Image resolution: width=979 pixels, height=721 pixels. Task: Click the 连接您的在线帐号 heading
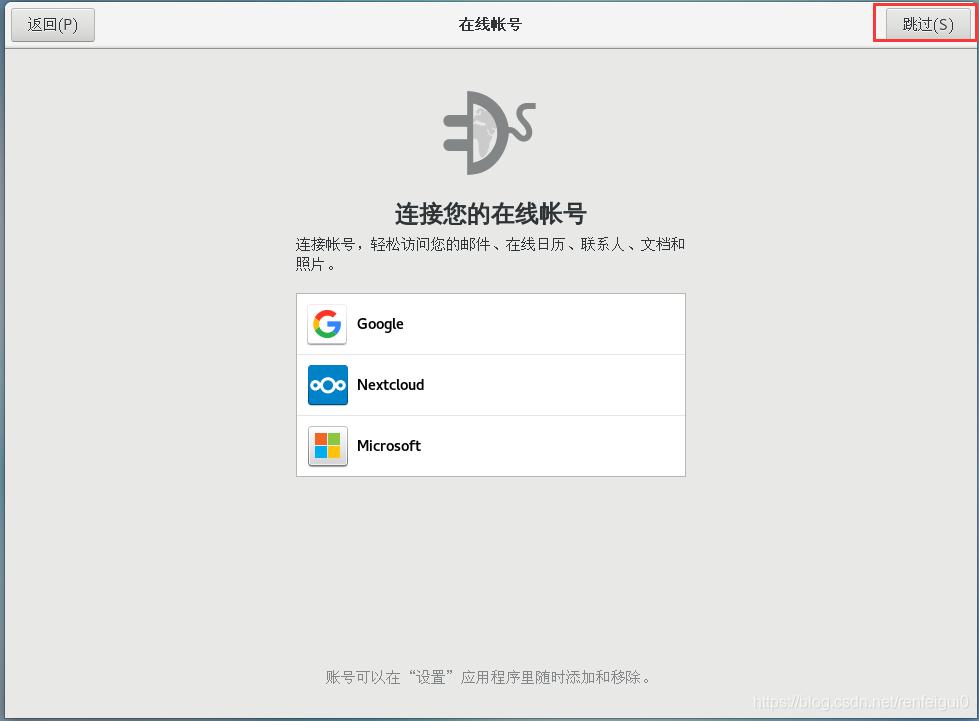[x=489, y=212]
